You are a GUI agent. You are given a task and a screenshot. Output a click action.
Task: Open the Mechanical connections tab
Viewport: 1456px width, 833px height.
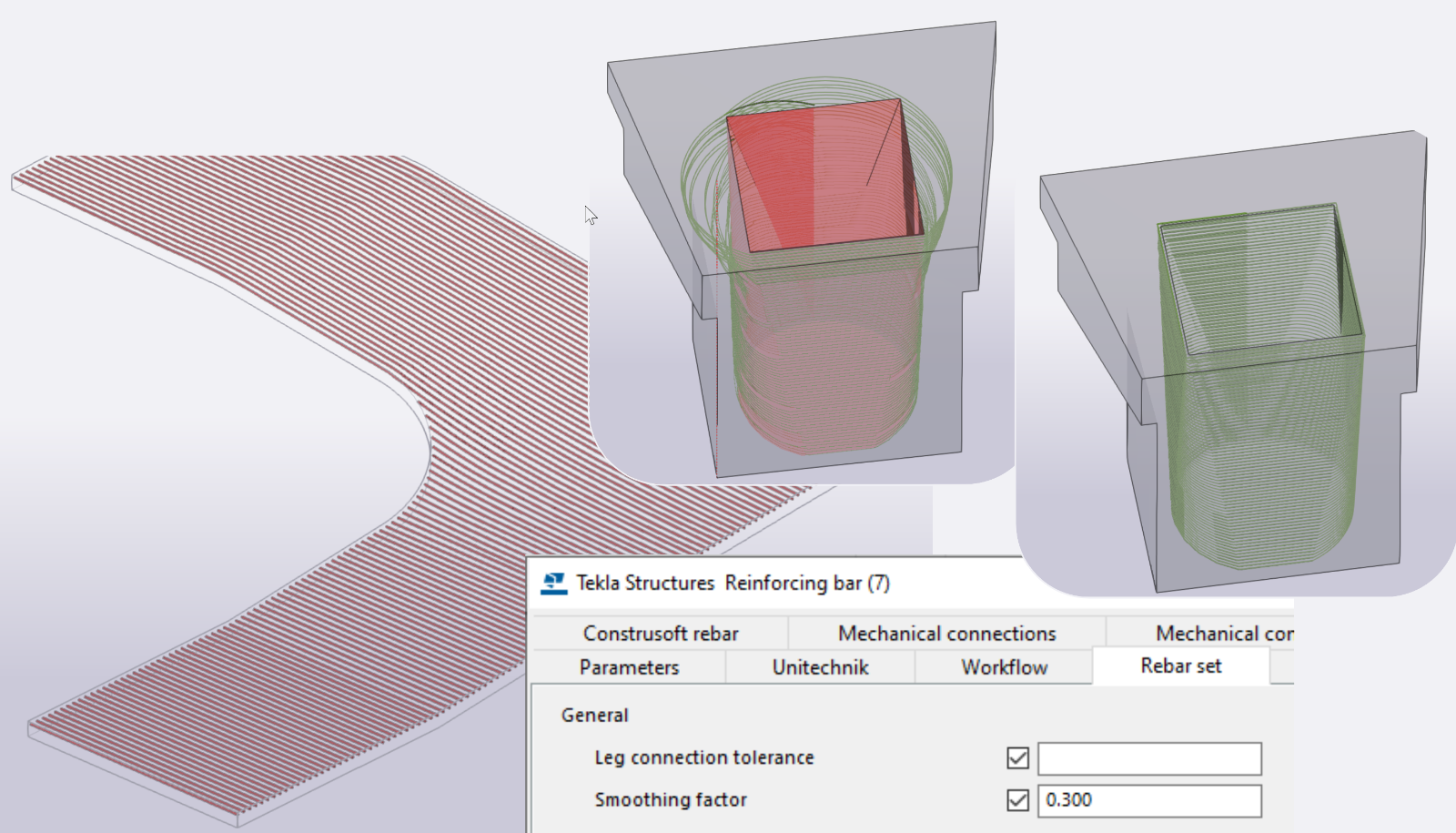click(x=946, y=634)
